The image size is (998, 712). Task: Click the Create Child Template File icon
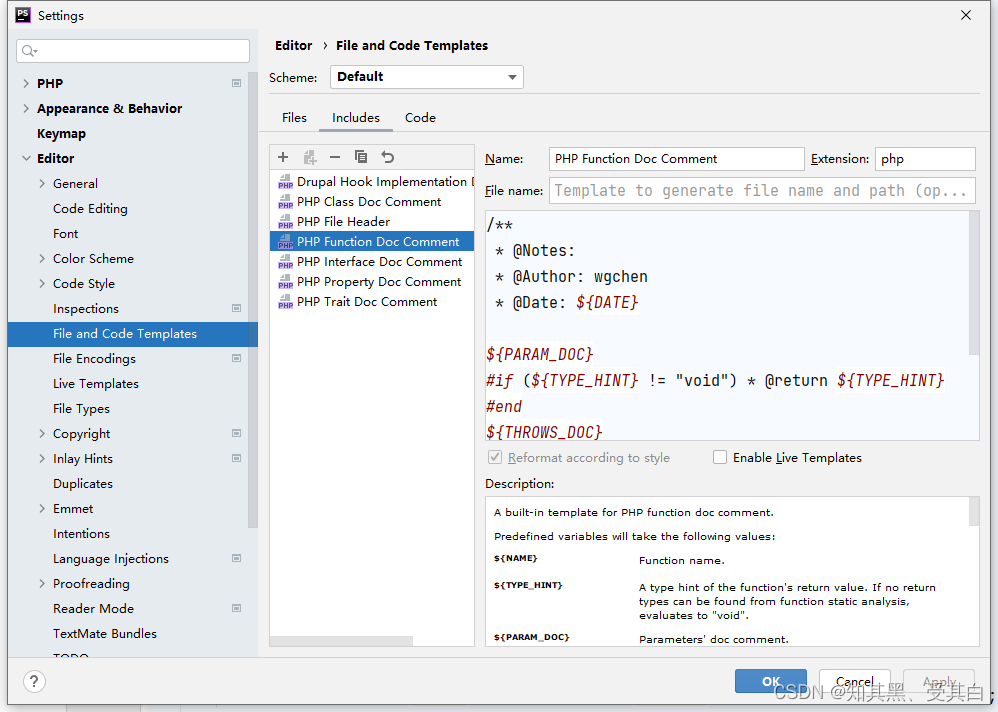(x=310, y=157)
